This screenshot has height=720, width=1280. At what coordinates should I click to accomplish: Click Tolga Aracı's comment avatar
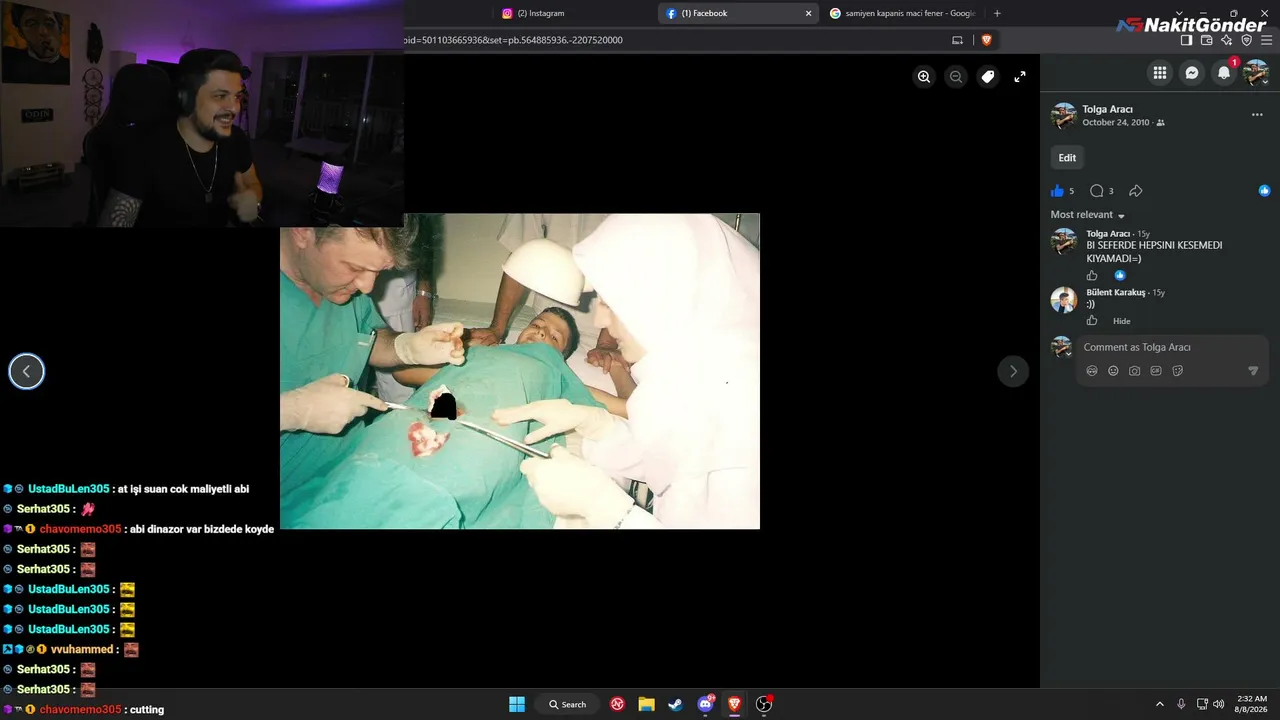[x=1063, y=241]
